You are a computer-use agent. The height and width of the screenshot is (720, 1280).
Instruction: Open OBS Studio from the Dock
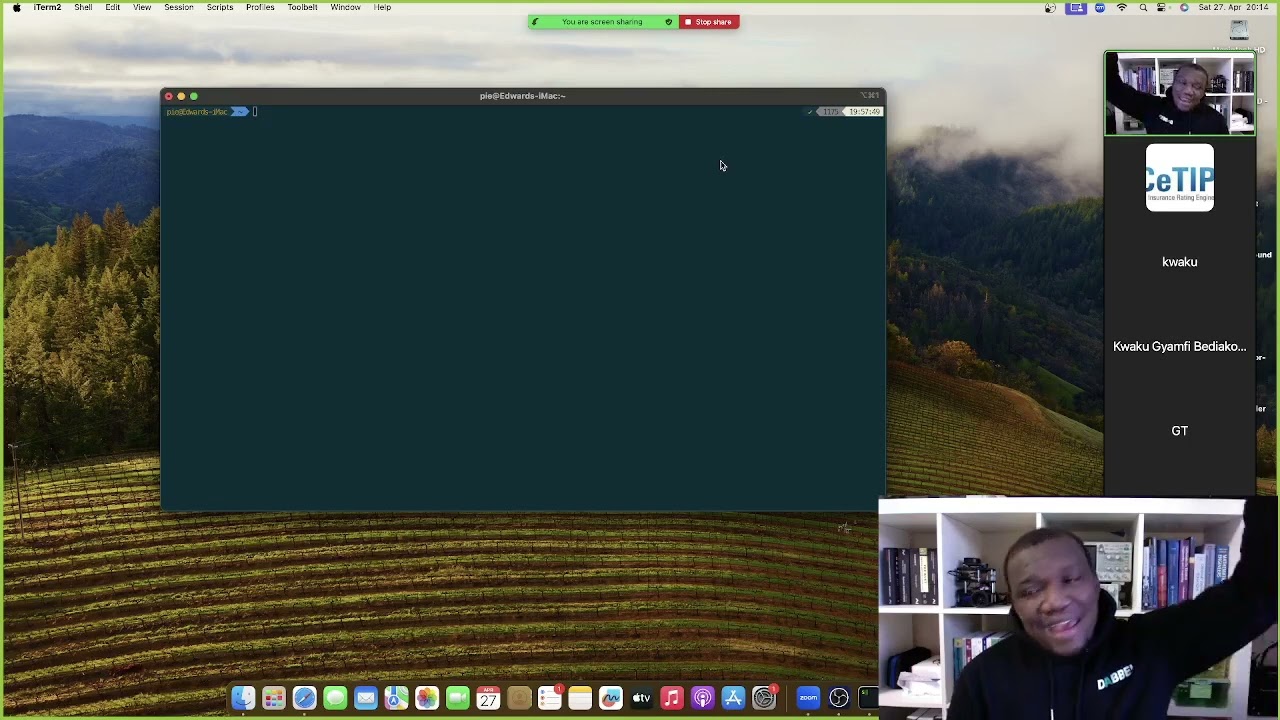coord(839,698)
